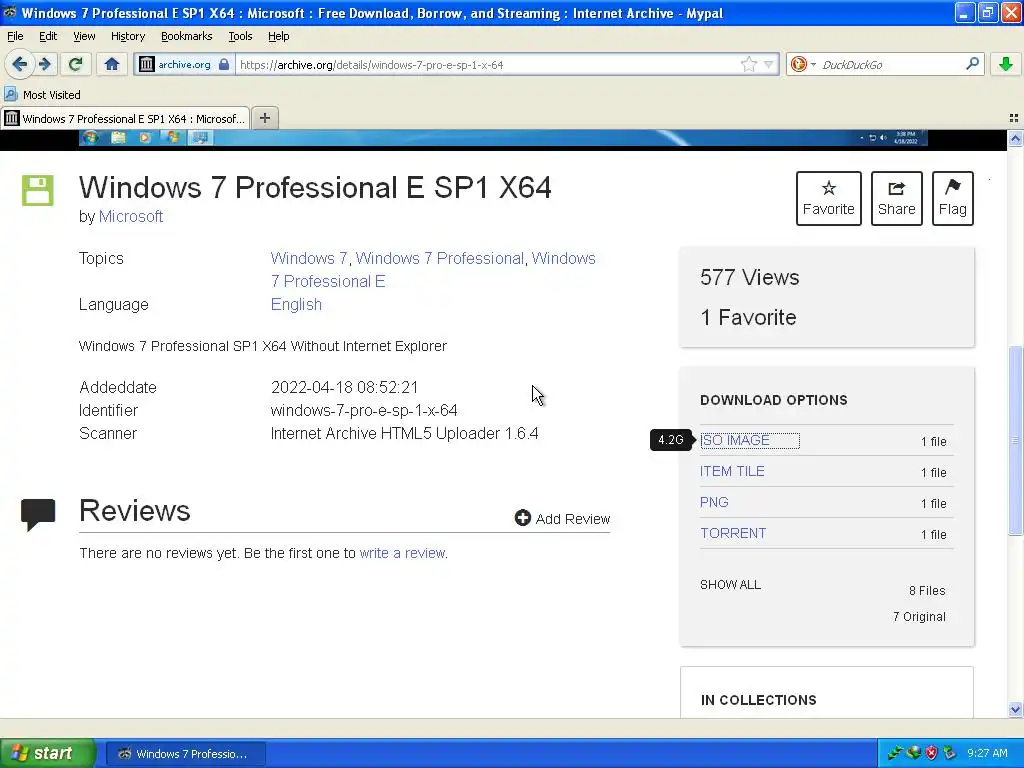Open the Windows 7 topic link

point(309,258)
